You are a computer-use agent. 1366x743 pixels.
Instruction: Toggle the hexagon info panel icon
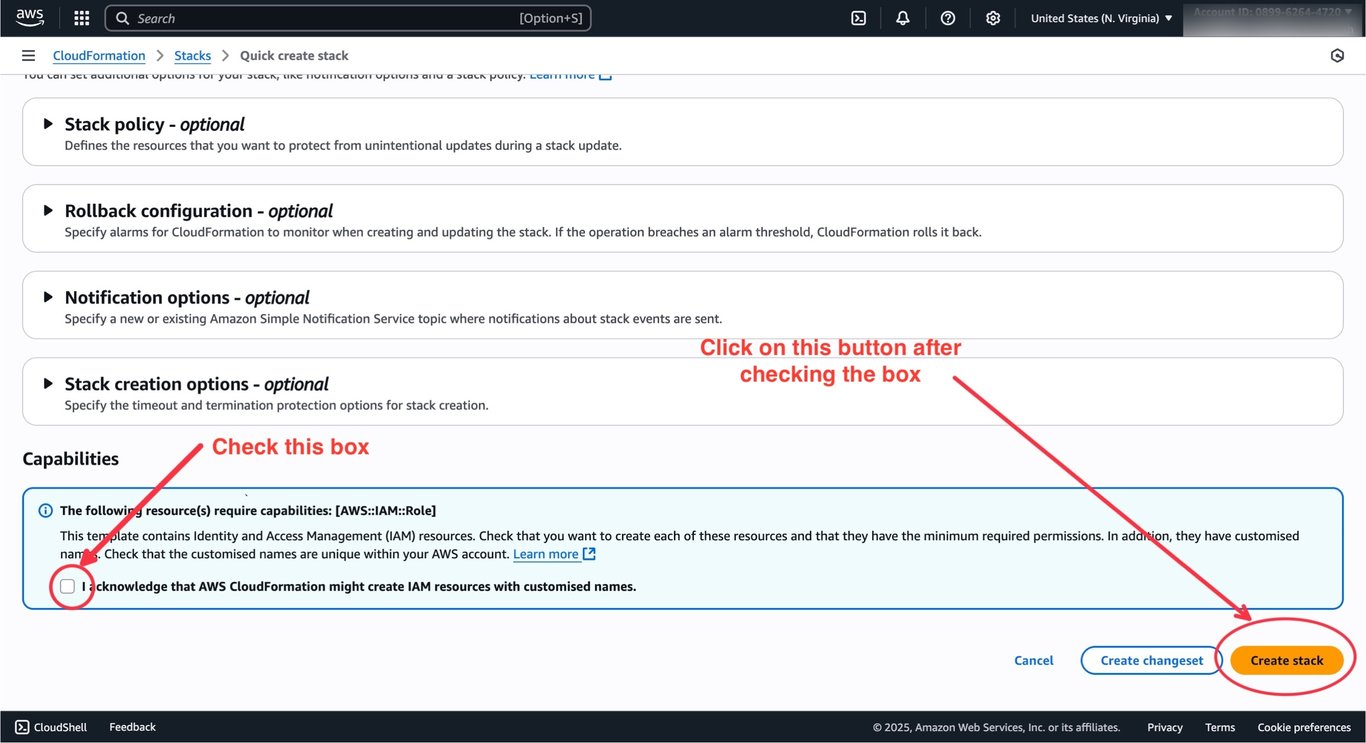tap(1337, 56)
